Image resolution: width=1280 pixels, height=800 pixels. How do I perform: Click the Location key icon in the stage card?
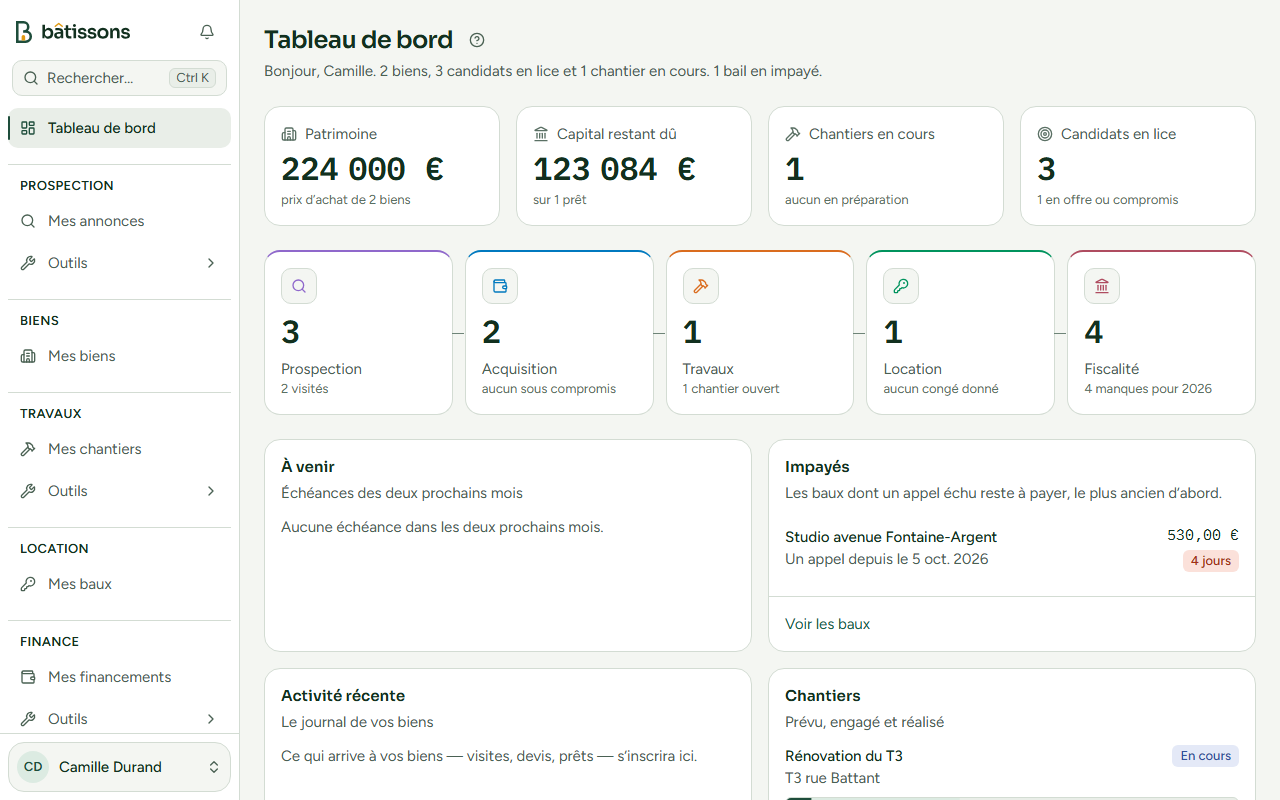[901, 286]
